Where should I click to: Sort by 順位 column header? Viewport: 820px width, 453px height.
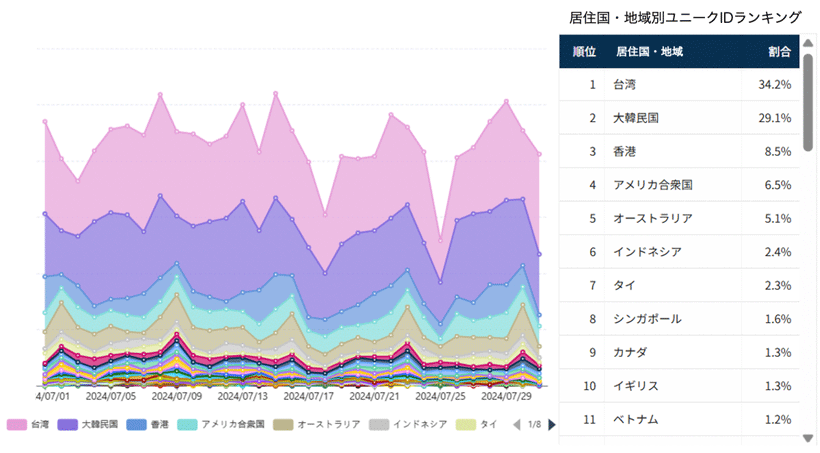point(584,52)
